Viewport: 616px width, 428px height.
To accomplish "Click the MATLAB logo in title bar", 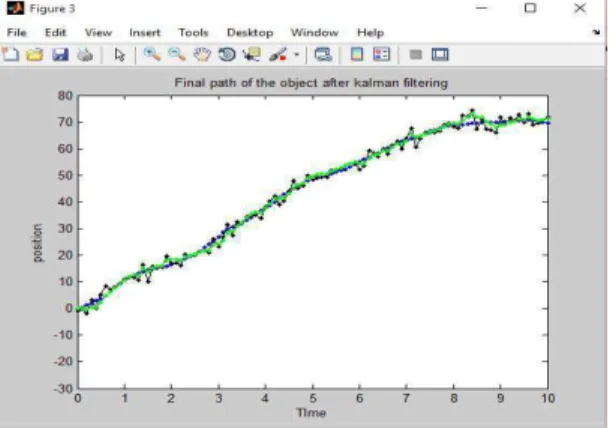I will coord(15,8).
